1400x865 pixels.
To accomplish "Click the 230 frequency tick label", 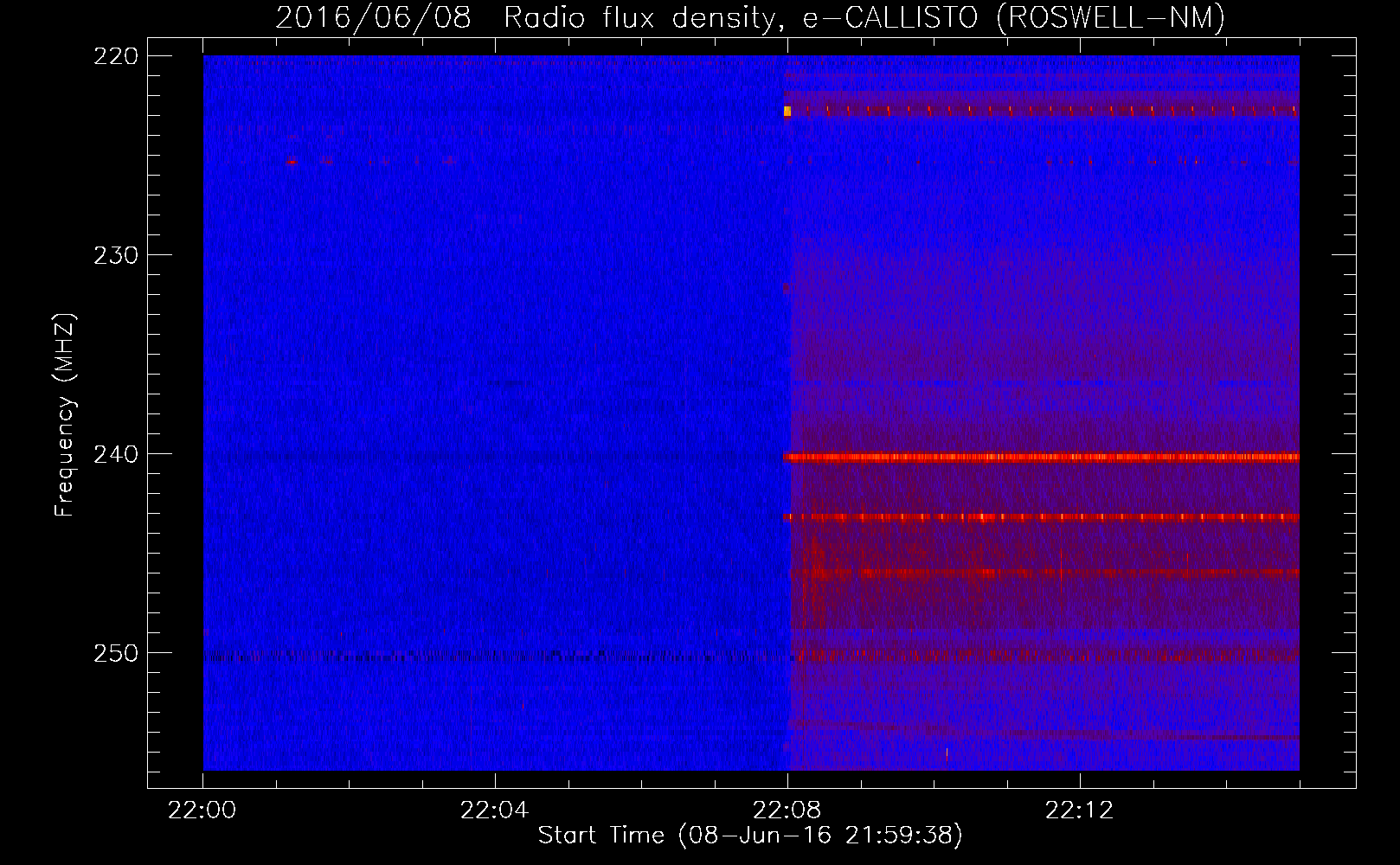I will pos(115,256).
